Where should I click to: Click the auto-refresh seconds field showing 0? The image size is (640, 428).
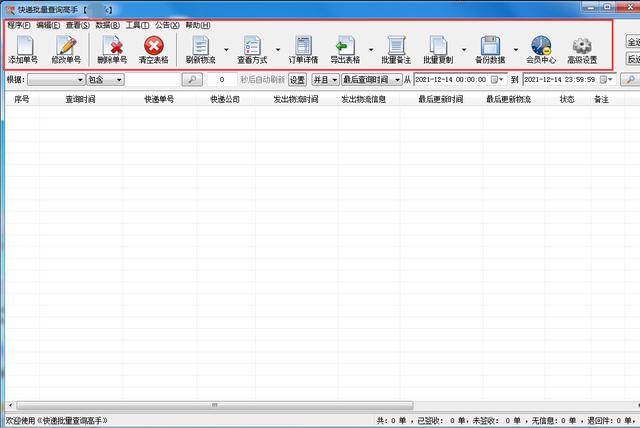click(222, 80)
